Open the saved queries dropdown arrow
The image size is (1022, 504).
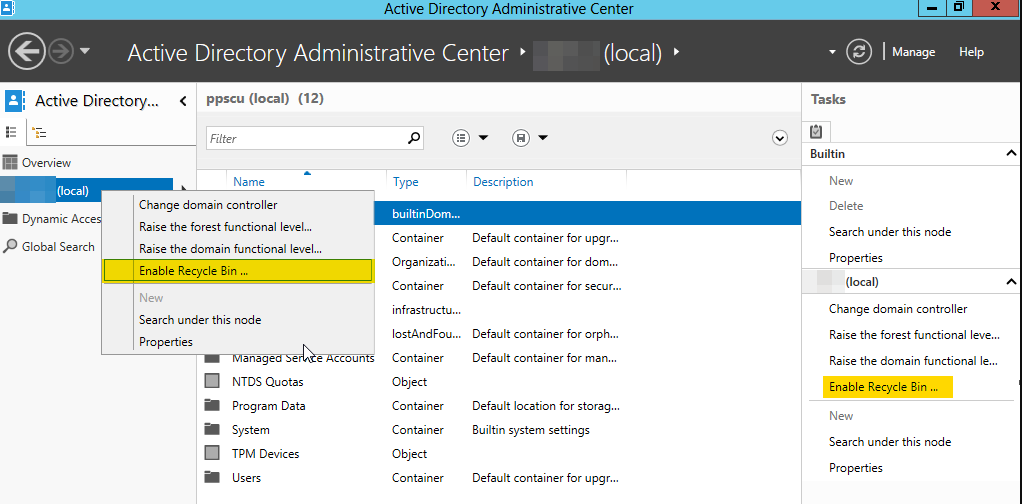543,138
